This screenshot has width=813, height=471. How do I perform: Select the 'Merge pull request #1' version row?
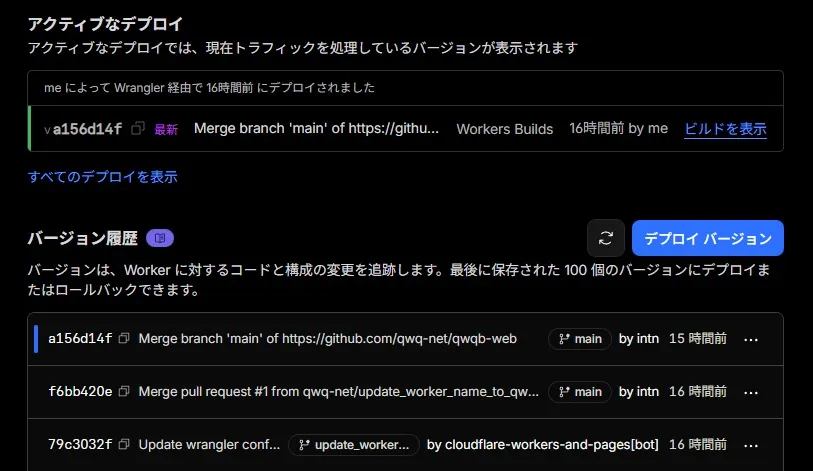(x=338, y=391)
